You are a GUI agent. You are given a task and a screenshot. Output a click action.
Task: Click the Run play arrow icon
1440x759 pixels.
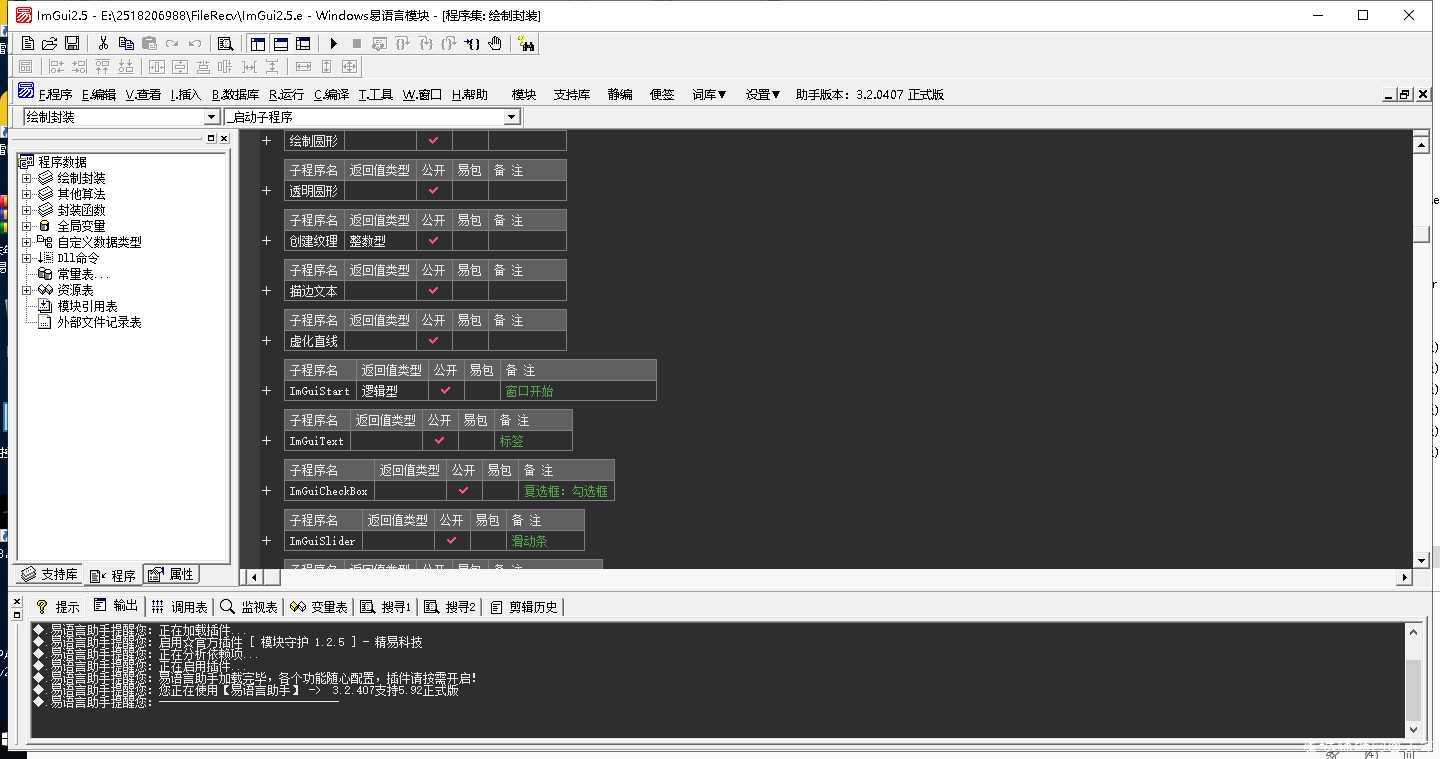pyautogui.click(x=334, y=43)
